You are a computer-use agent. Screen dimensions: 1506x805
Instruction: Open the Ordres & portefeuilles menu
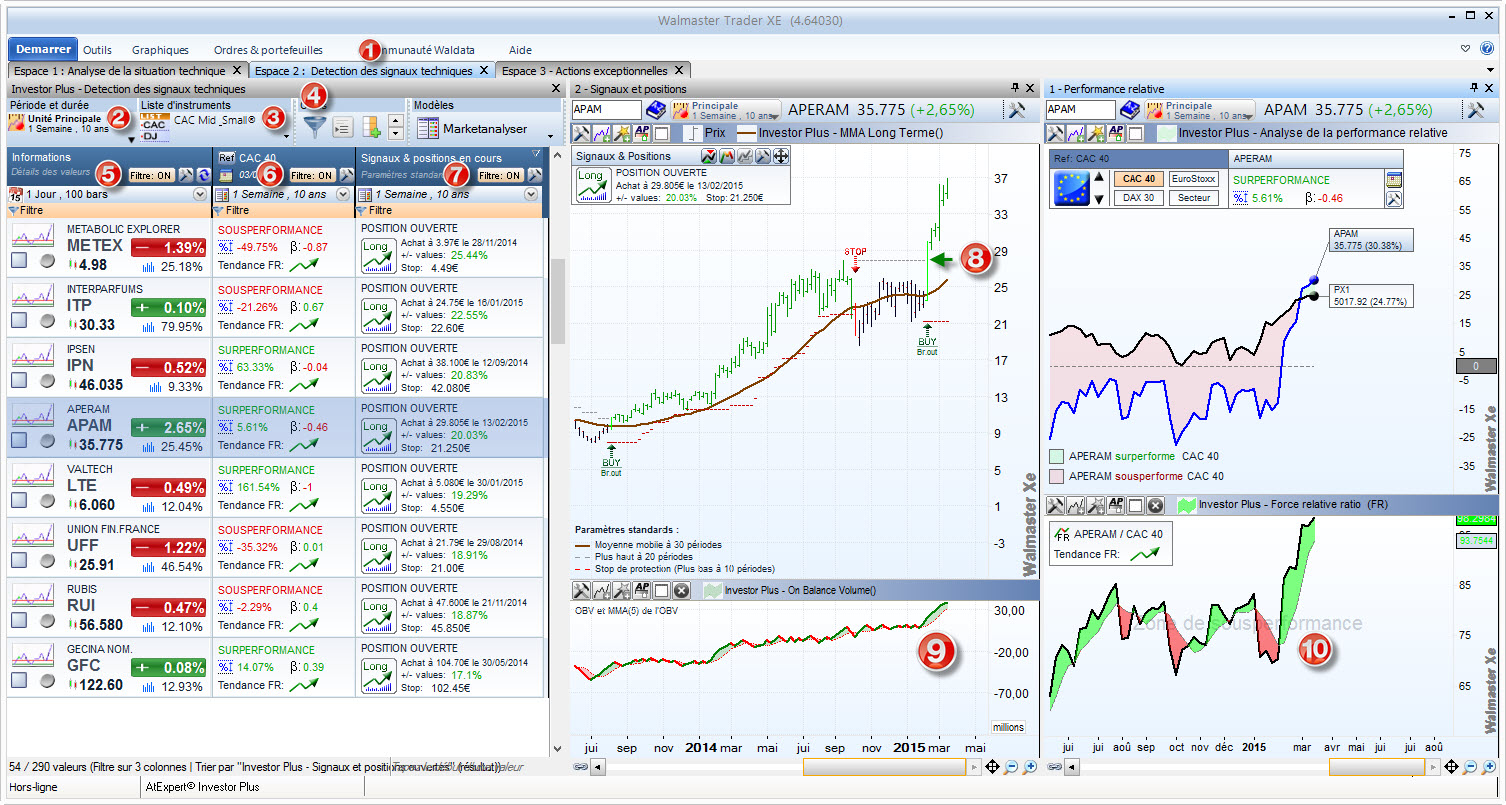tap(268, 49)
